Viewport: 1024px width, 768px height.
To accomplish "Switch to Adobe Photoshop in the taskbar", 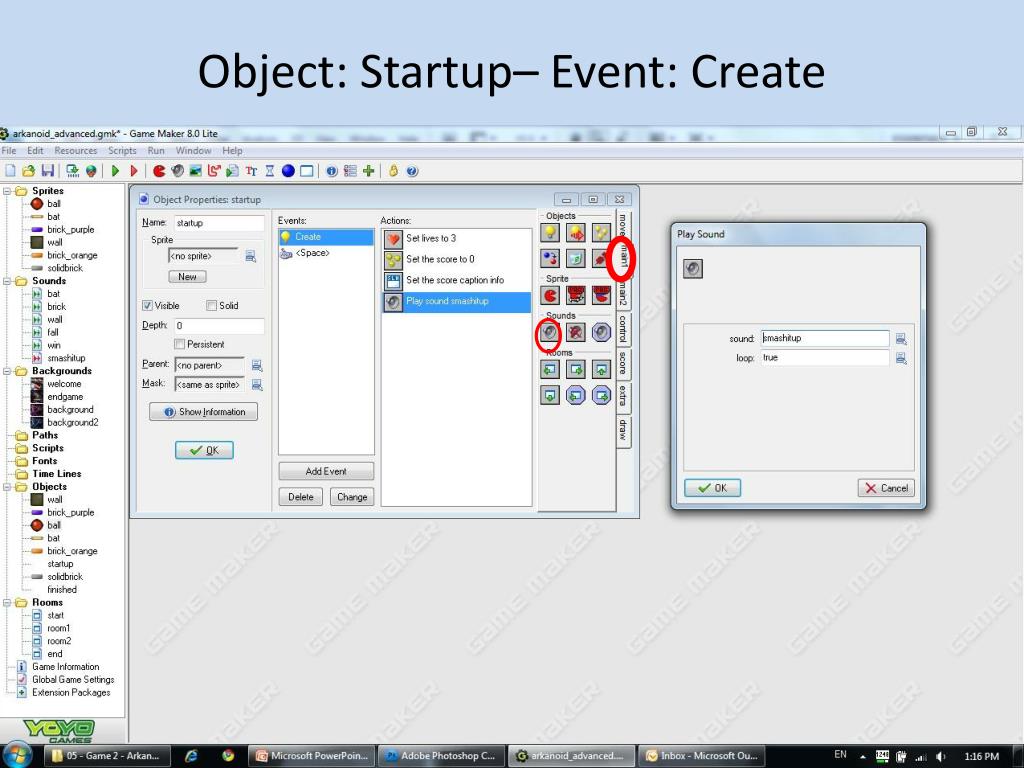I will (x=441, y=756).
